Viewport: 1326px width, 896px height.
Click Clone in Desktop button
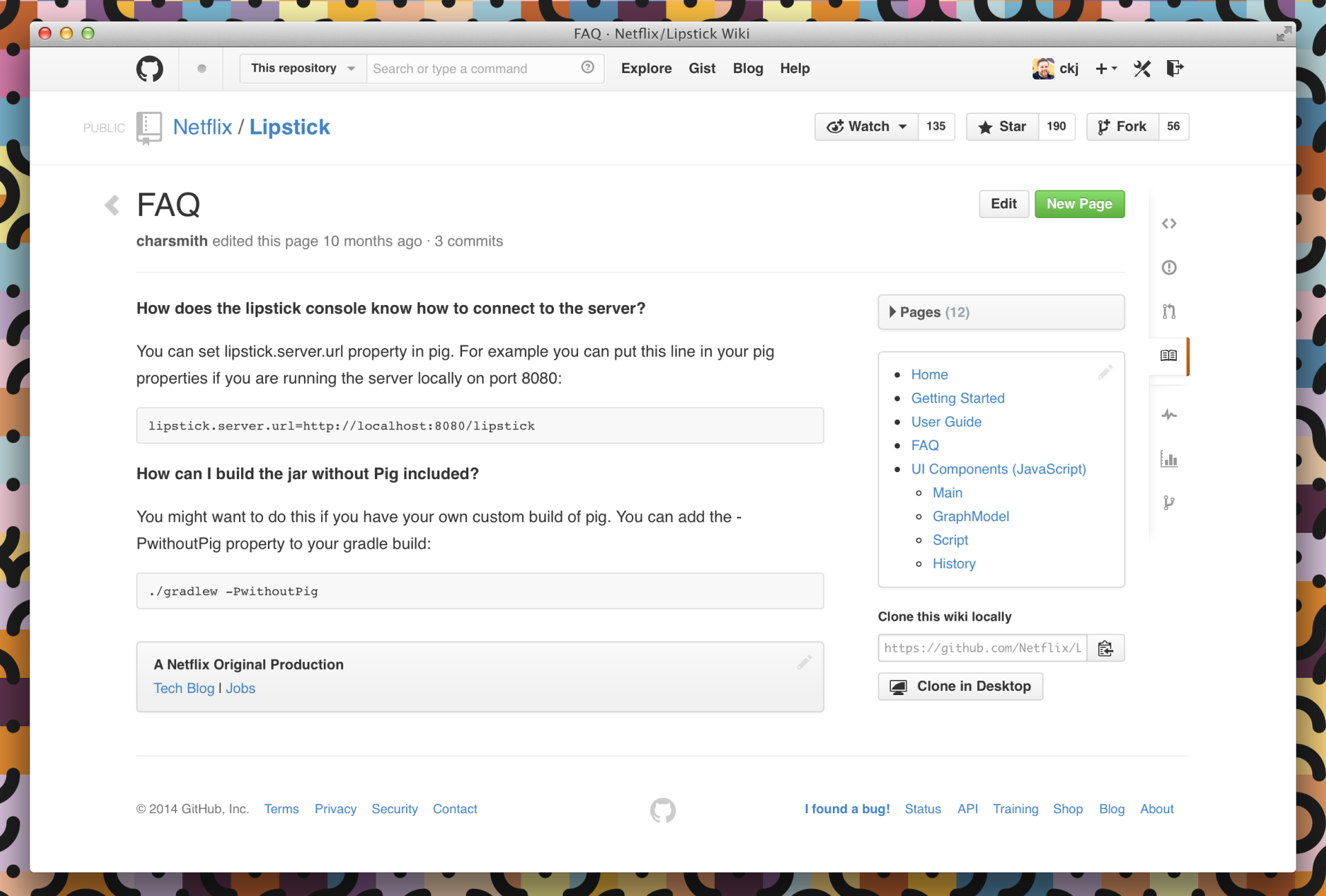pos(960,686)
